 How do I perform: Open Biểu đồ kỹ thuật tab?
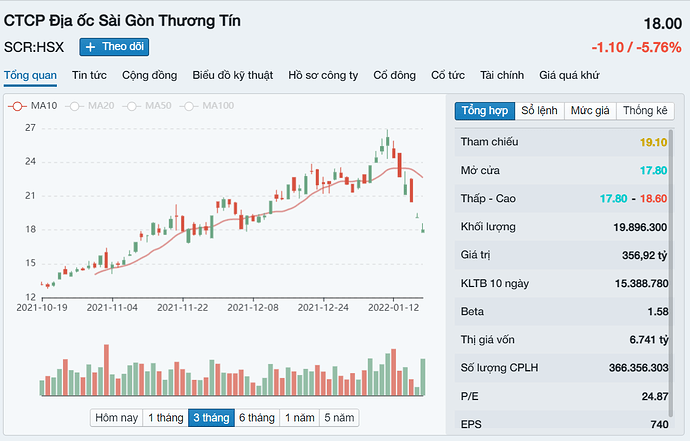[233, 75]
